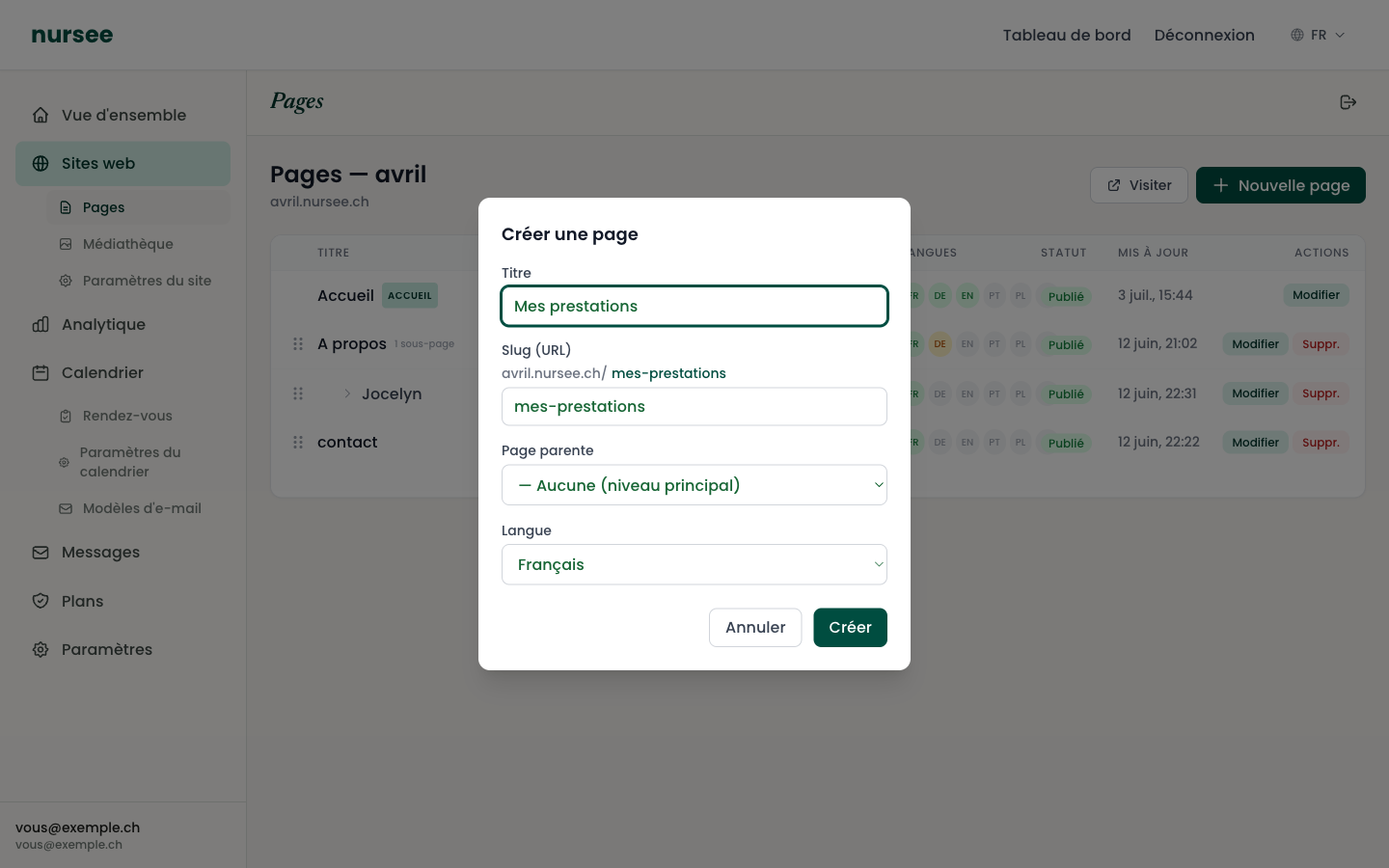This screenshot has width=1389, height=868.
Task: Select Sites web in the sidebar
Action: (x=123, y=164)
